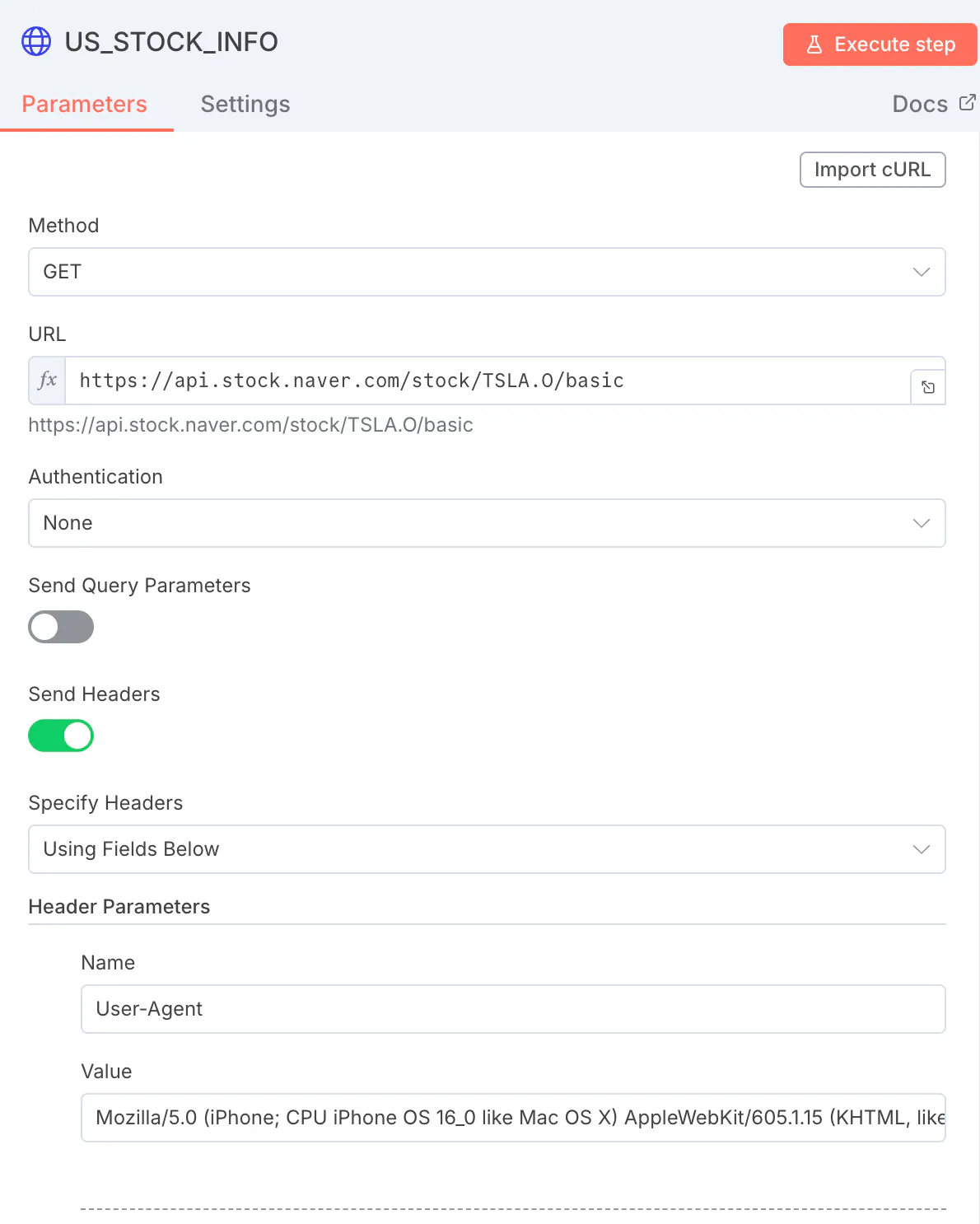Open the Method dropdown showing GET

pos(487,272)
